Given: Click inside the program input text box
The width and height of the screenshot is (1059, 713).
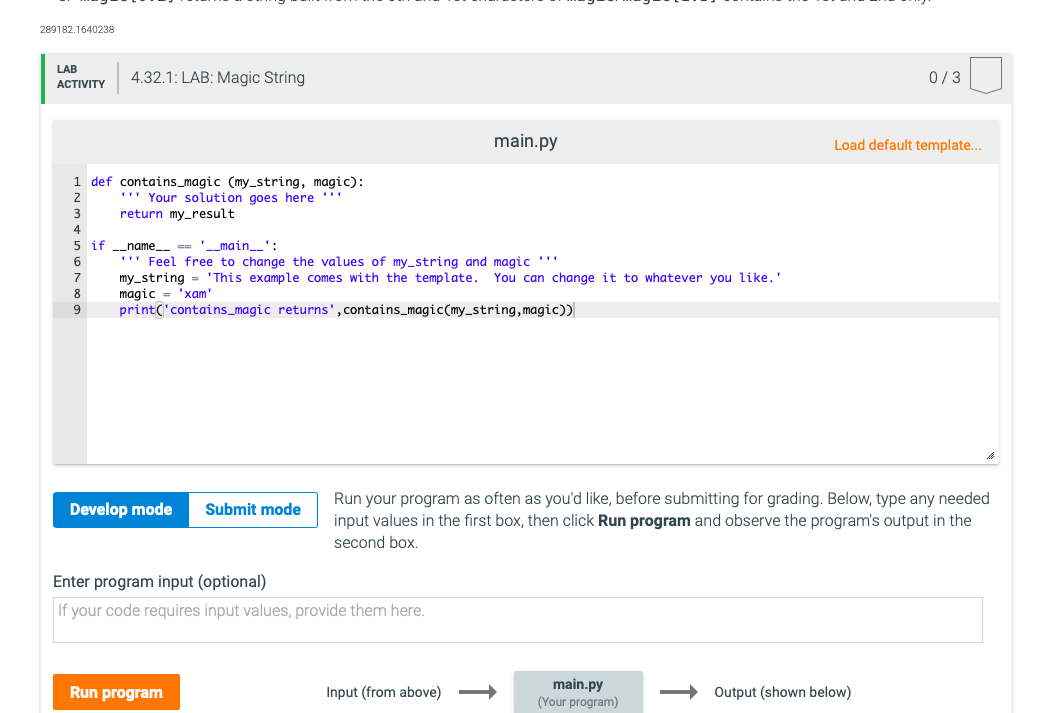Looking at the screenshot, I should pos(517,619).
